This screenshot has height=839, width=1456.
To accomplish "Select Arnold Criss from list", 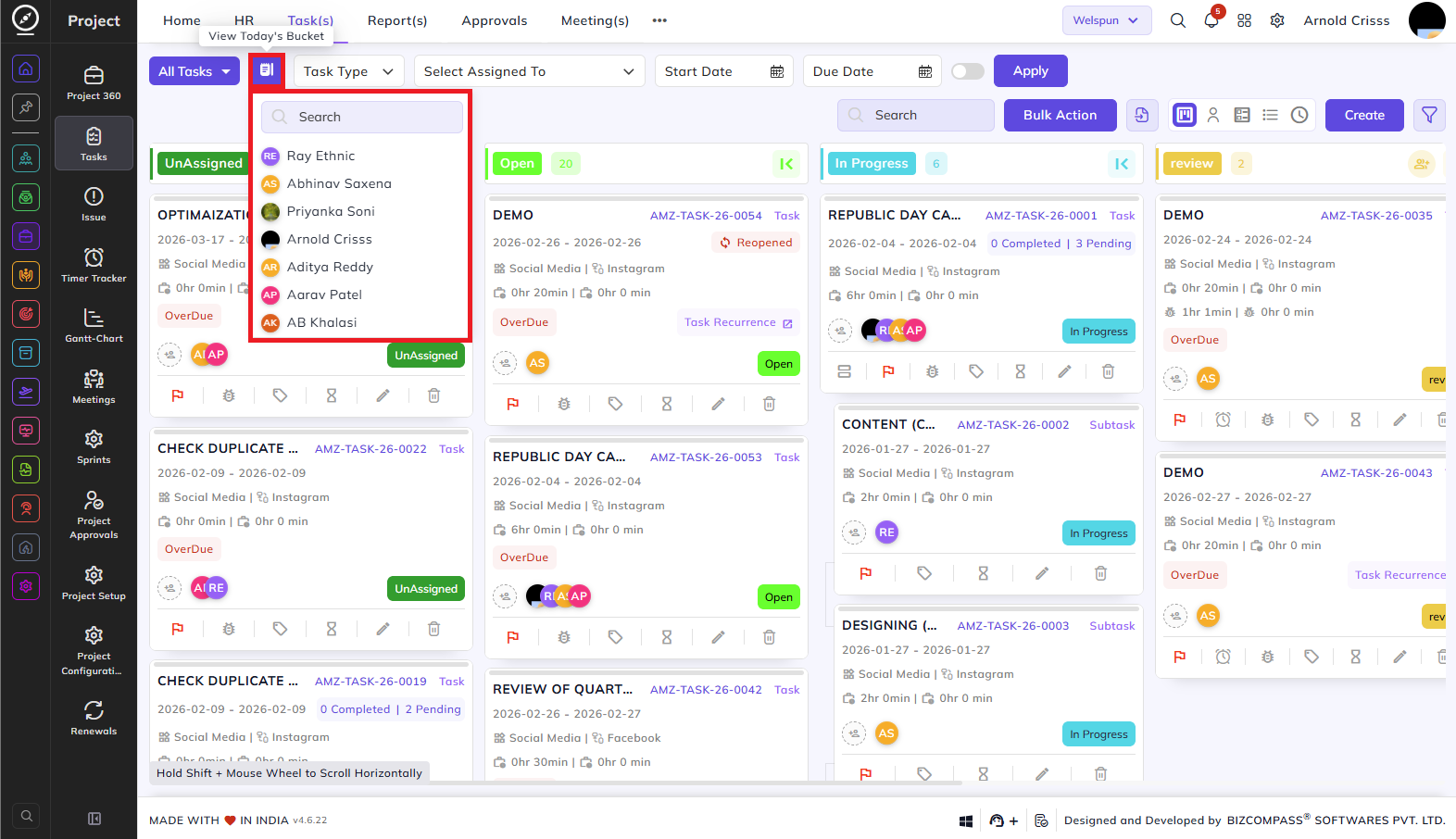I will point(329,239).
